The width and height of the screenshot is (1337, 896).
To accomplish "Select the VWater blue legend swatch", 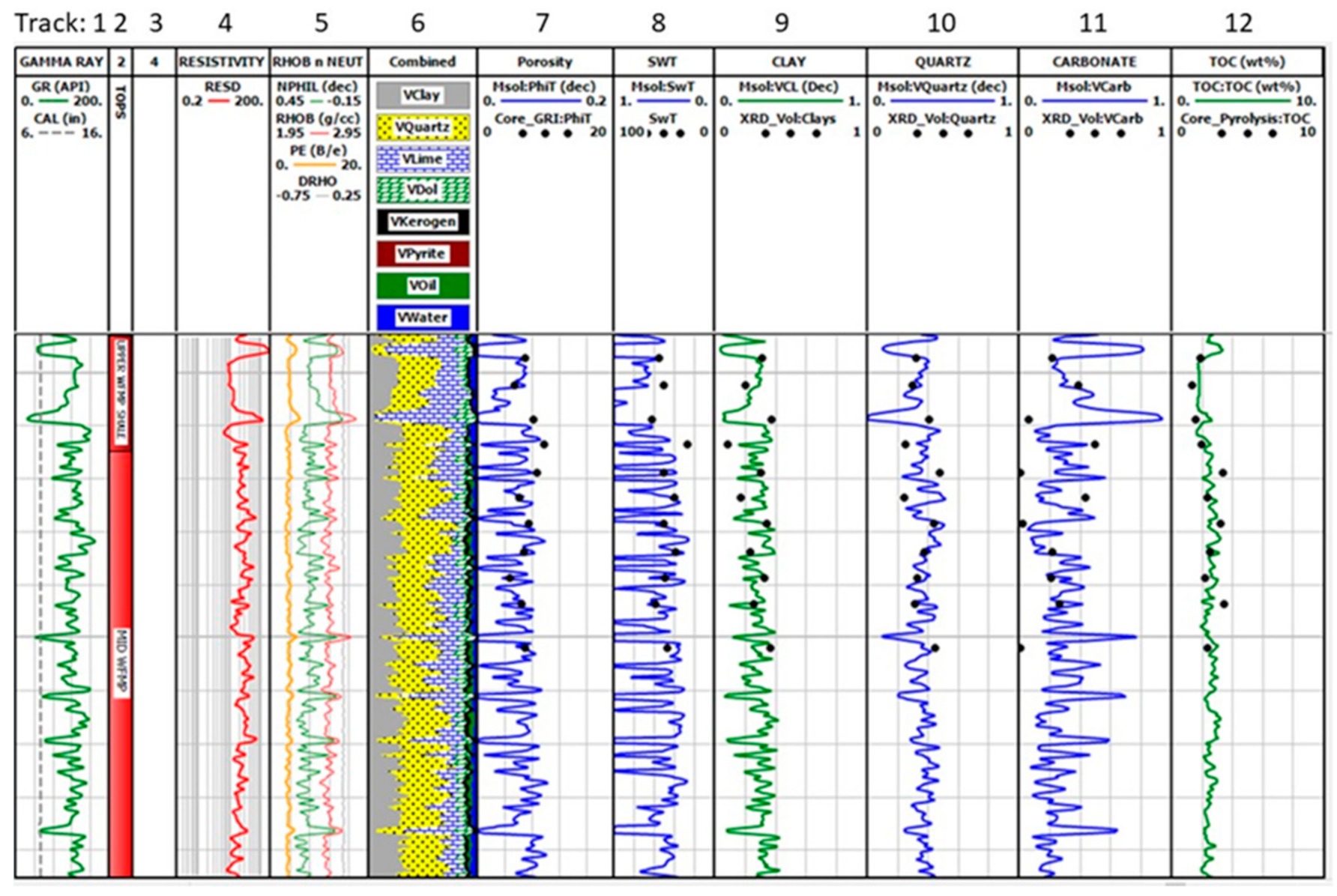I will coord(423,318).
